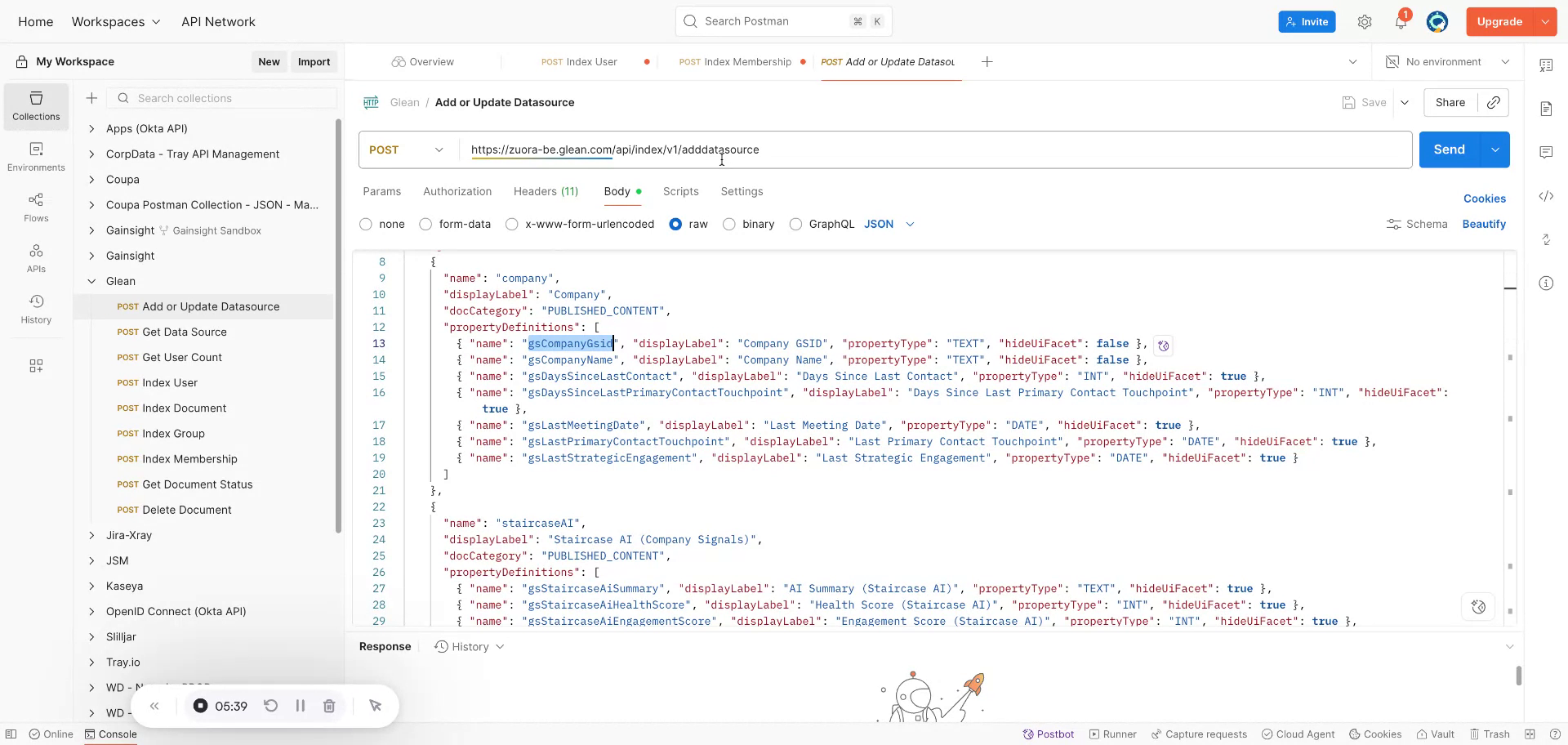Open the APIs panel

coord(36,258)
